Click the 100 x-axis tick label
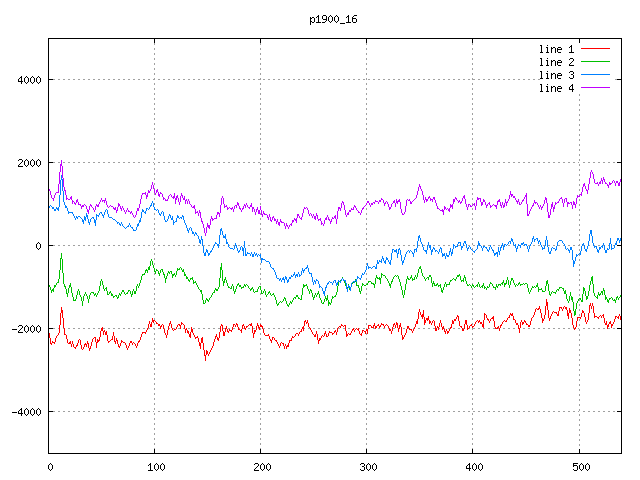640x480 pixels. 155,466
